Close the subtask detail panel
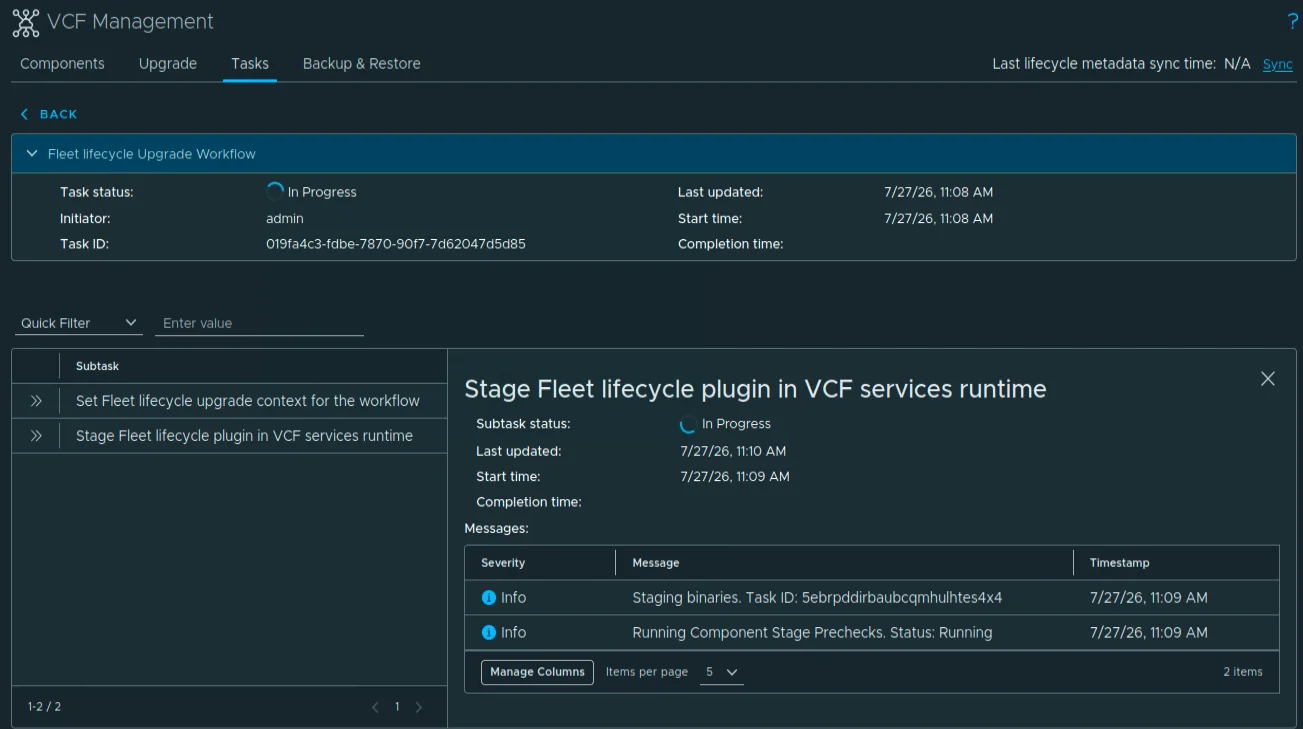This screenshot has width=1303, height=729. (1268, 378)
